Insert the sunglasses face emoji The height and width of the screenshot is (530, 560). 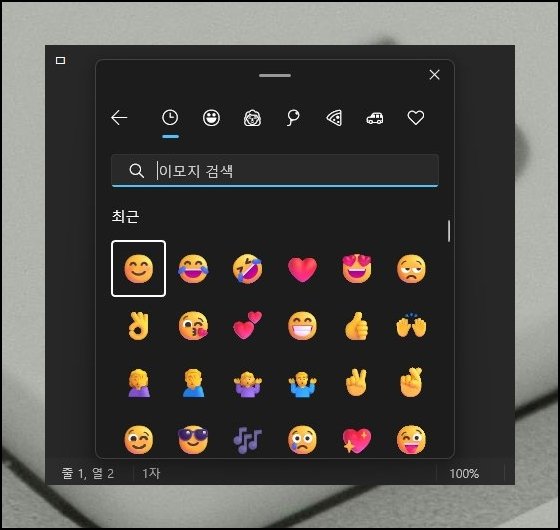193,440
